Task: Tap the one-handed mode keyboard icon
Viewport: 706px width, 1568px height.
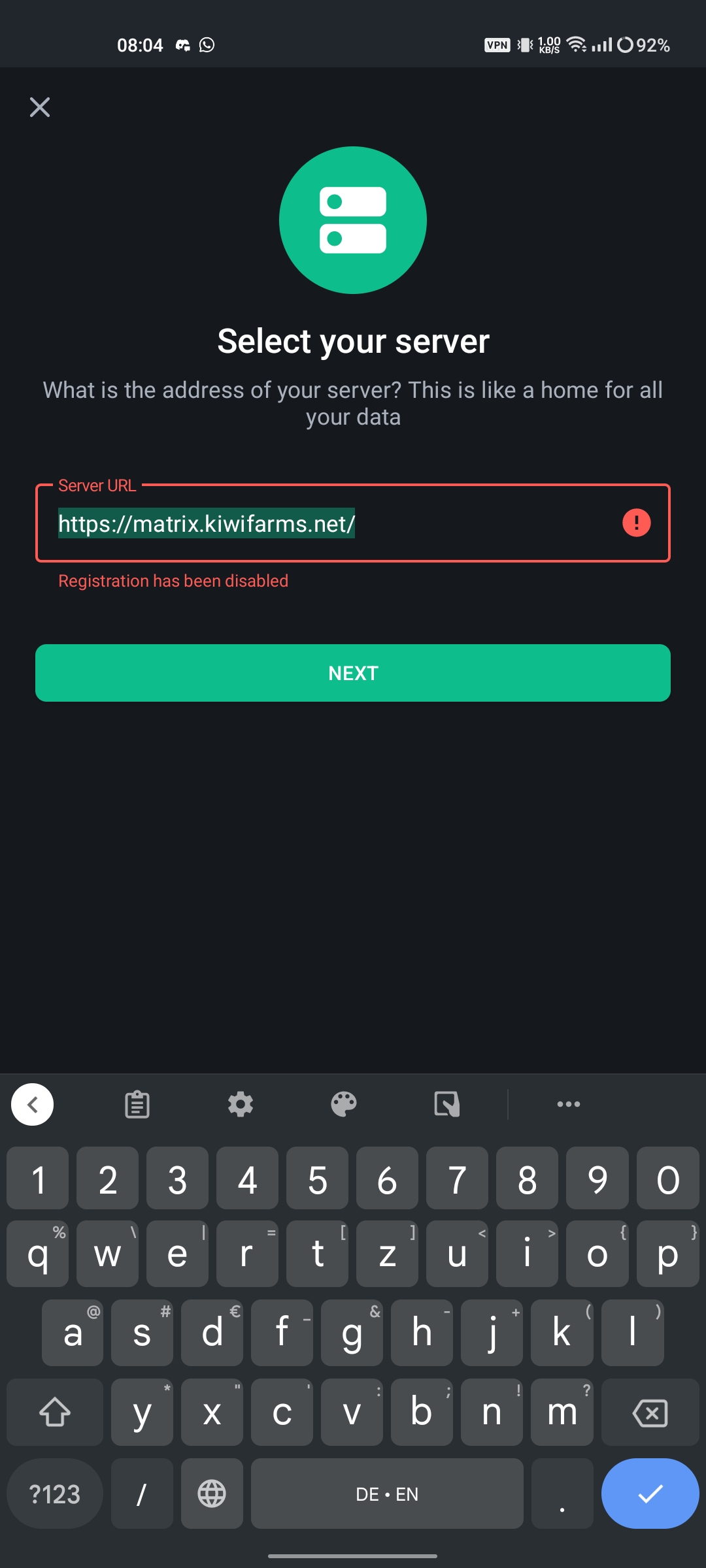Action: pos(447,1104)
